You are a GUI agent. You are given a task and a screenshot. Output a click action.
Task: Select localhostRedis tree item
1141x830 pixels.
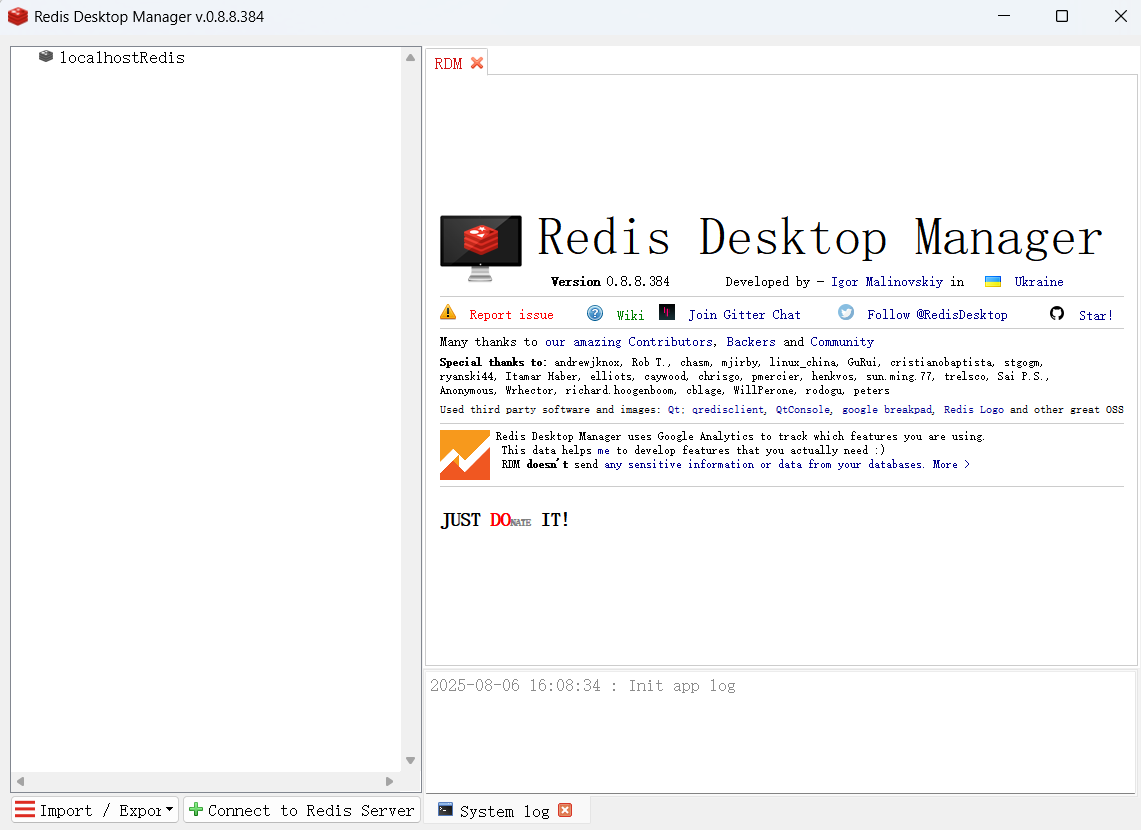pos(122,57)
